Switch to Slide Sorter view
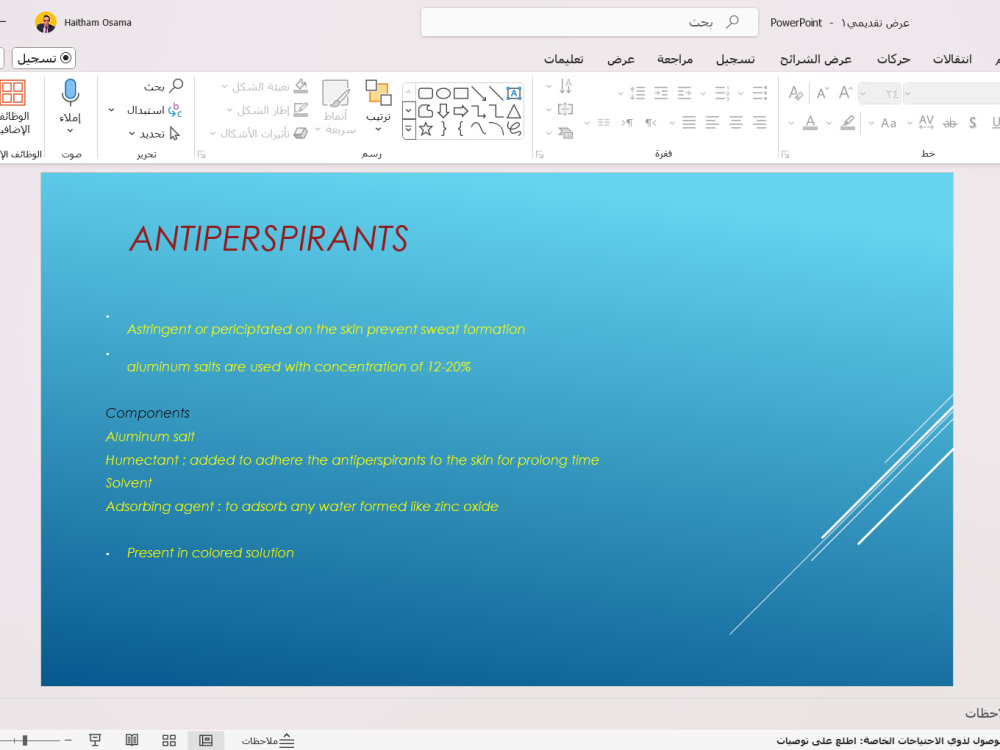 [169, 740]
